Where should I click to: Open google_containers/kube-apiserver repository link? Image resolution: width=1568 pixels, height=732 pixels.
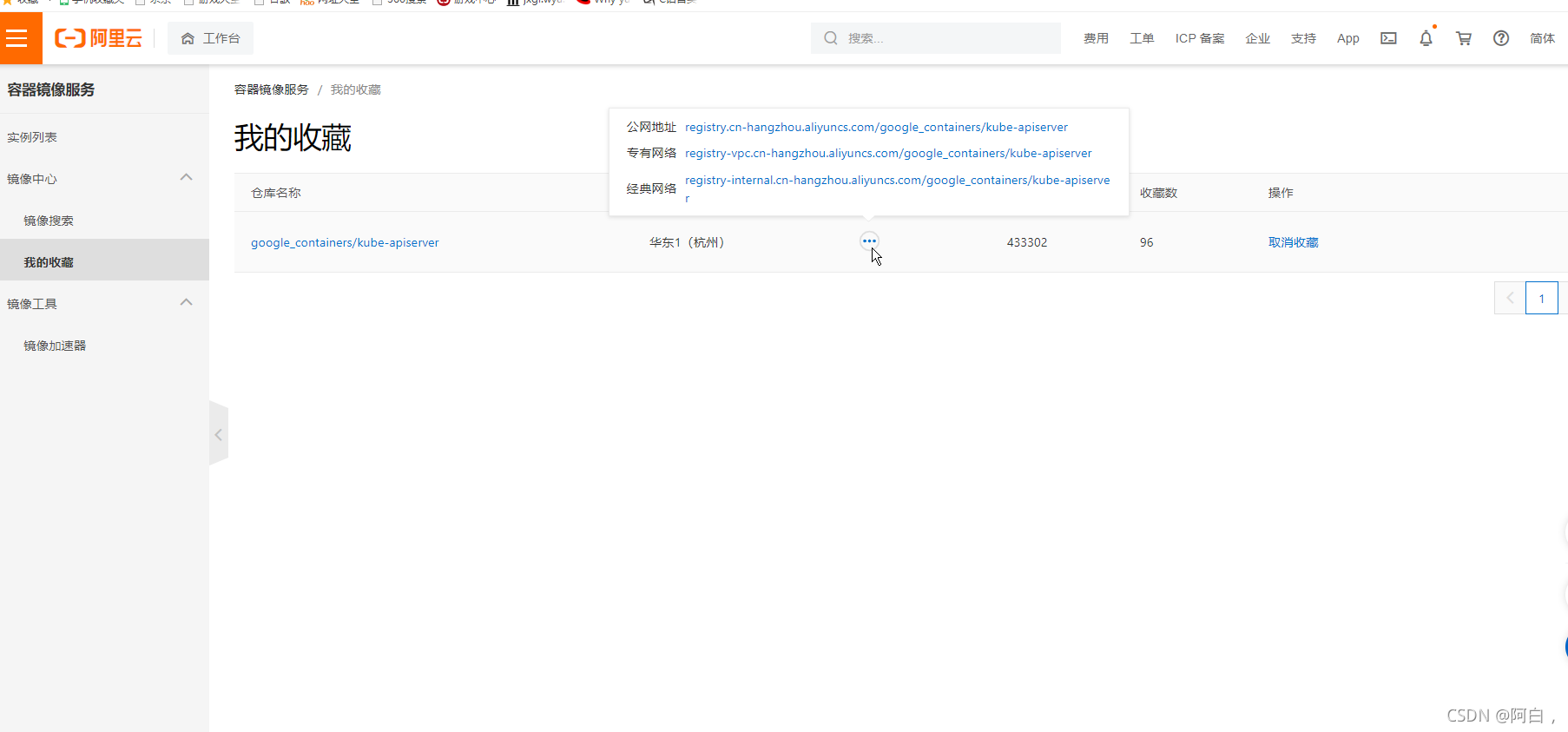pyautogui.click(x=345, y=242)
